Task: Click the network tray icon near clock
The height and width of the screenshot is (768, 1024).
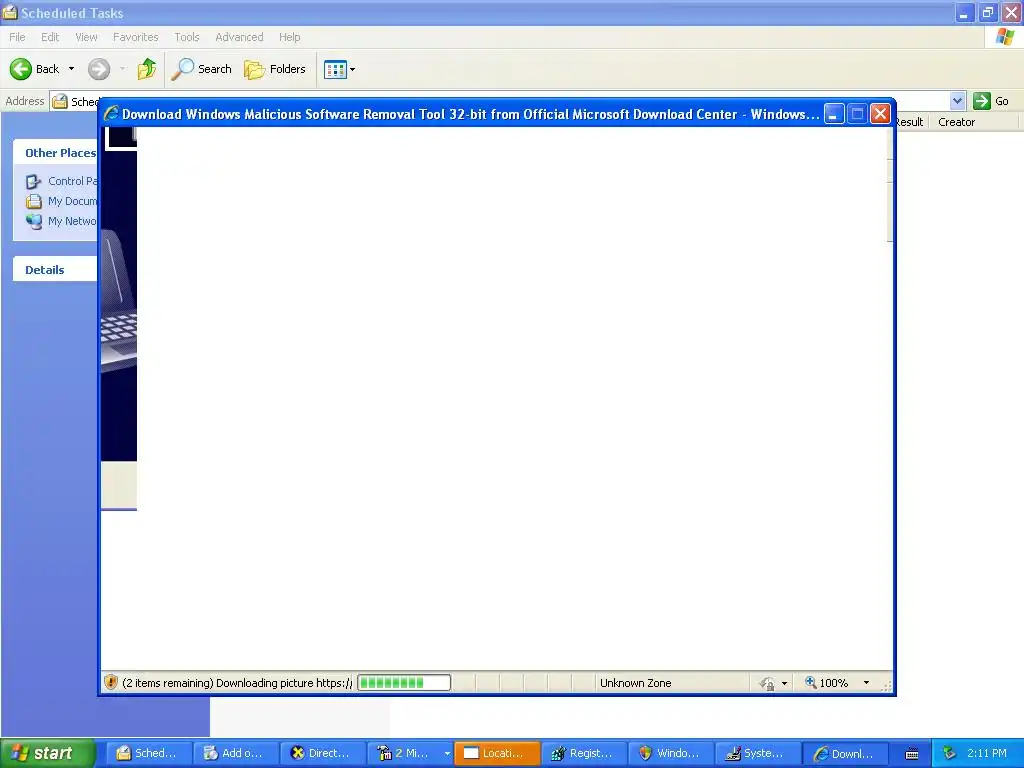Action: click(950, 753)
